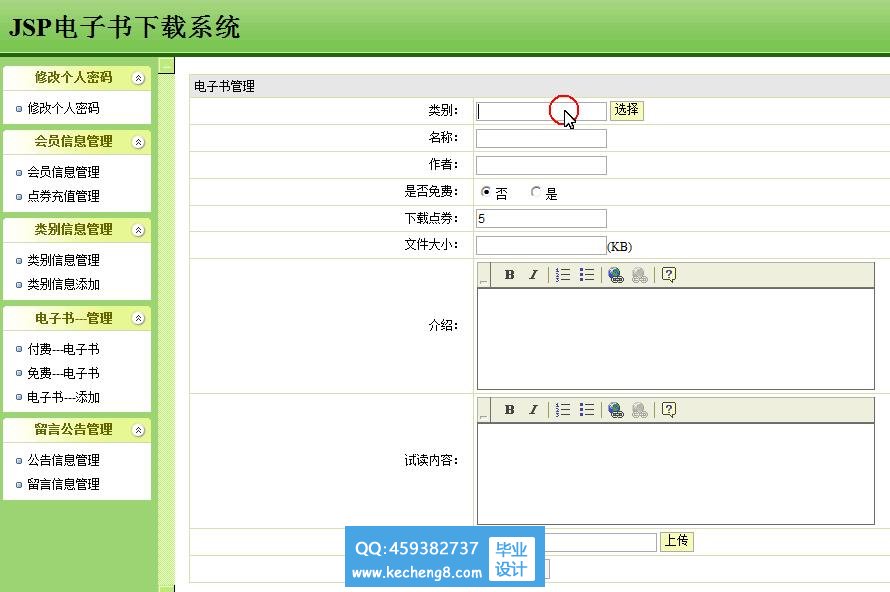Click Bold icon in 试读内容 editor toolbar
This screenshot has height=592, width=890.
[x=509, y=409]
